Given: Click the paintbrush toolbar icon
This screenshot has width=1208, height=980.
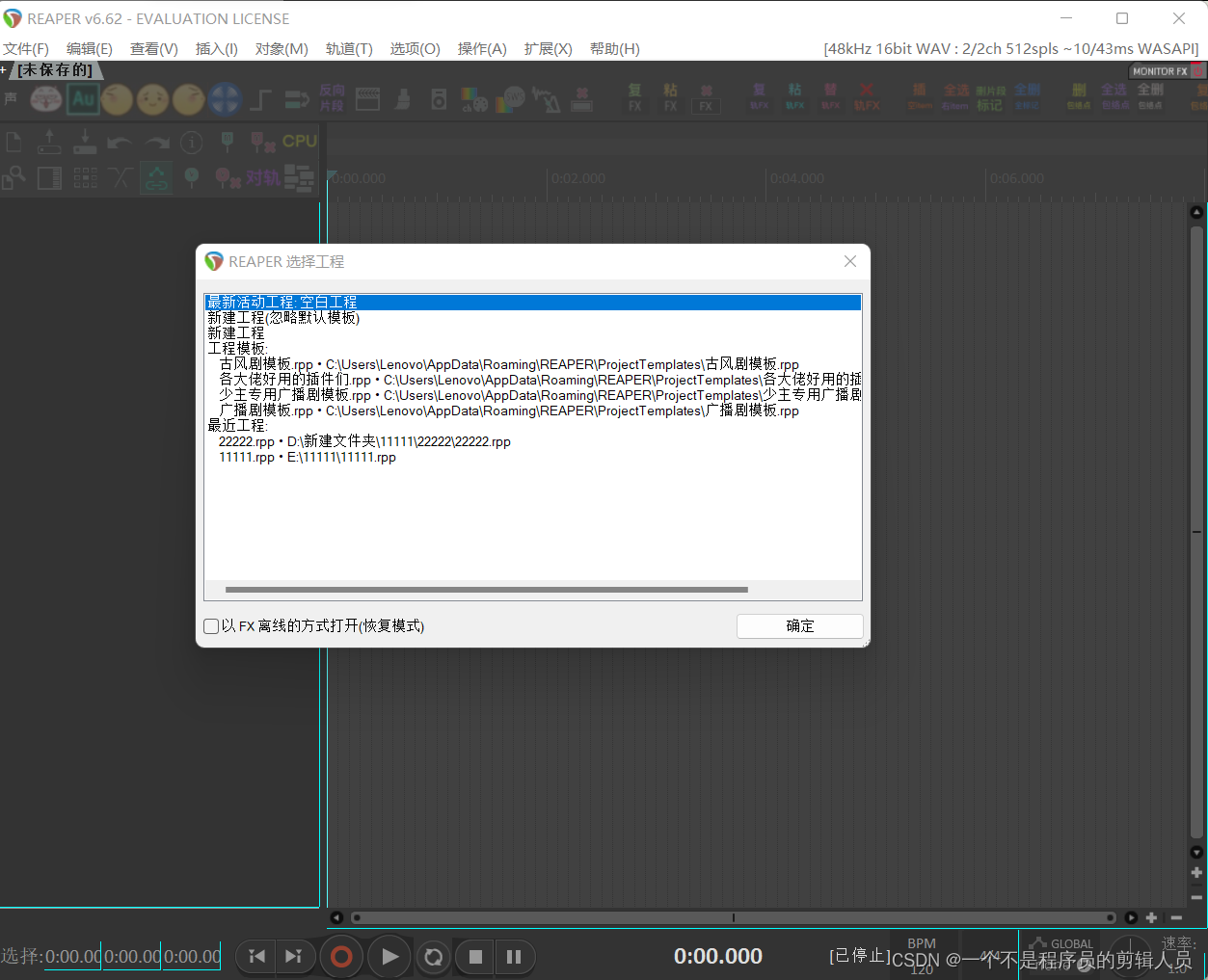Looking at the screenshot, I should 404,98.
